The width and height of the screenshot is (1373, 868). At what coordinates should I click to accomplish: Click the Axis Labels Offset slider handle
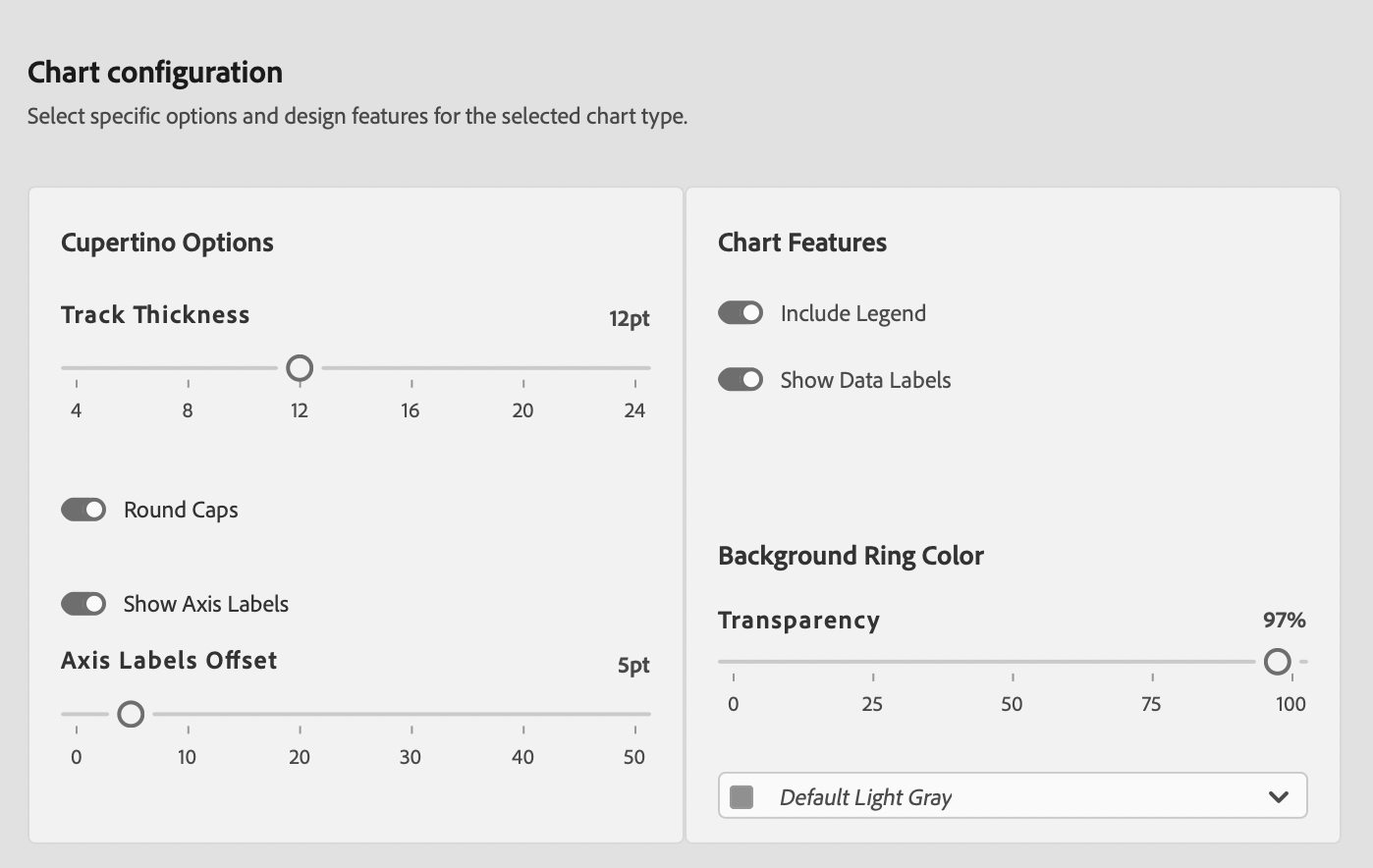click(x=131, y=714)
